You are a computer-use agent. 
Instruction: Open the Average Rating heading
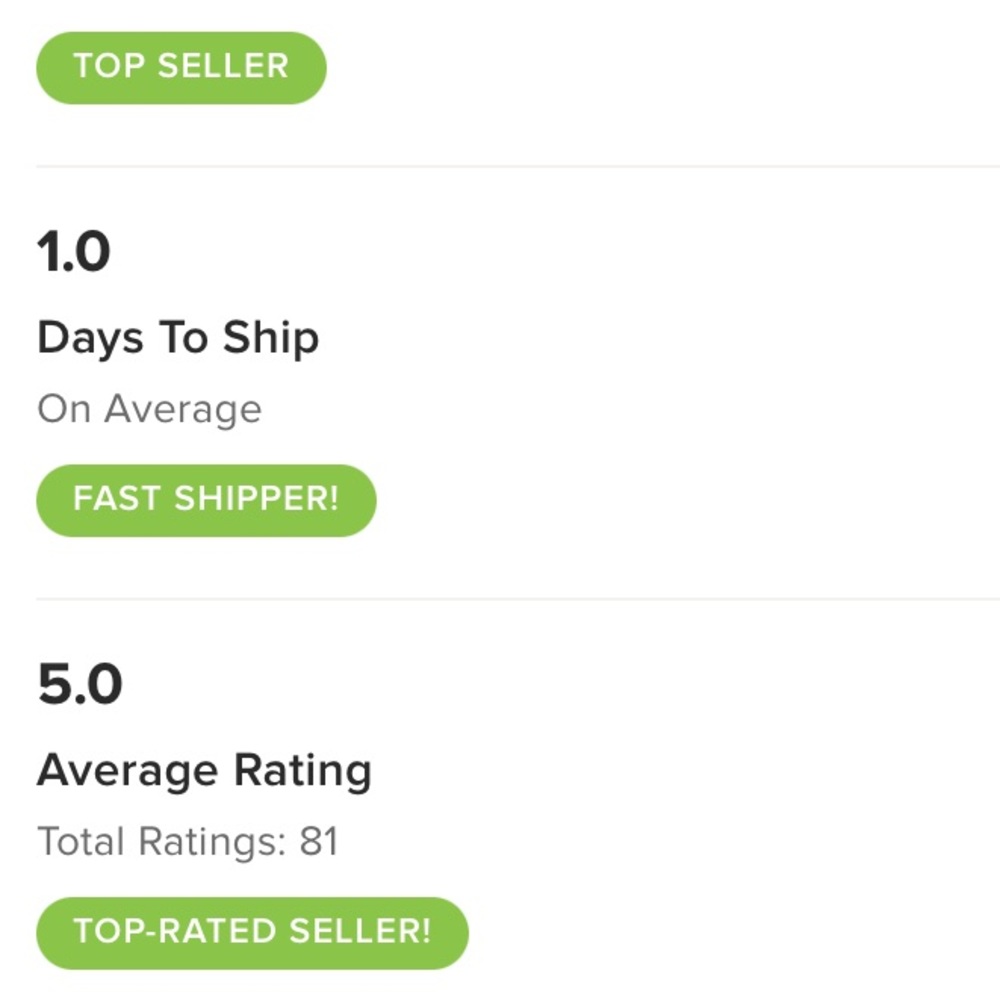(204, 771)
